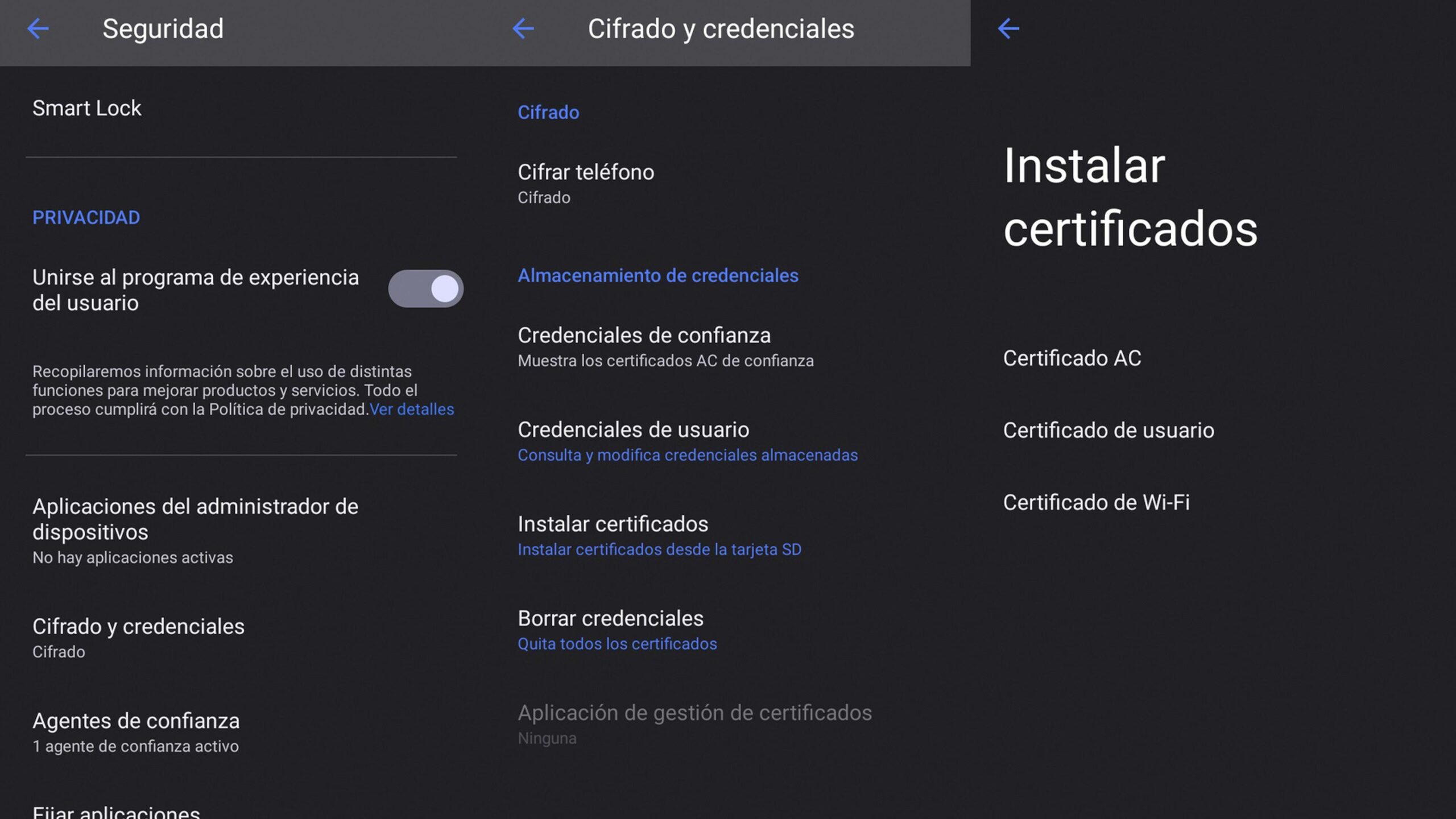Viewport: 1456px width, 819px height.
Task: Open the Ver detalles link
Action: tap(412, 409)
